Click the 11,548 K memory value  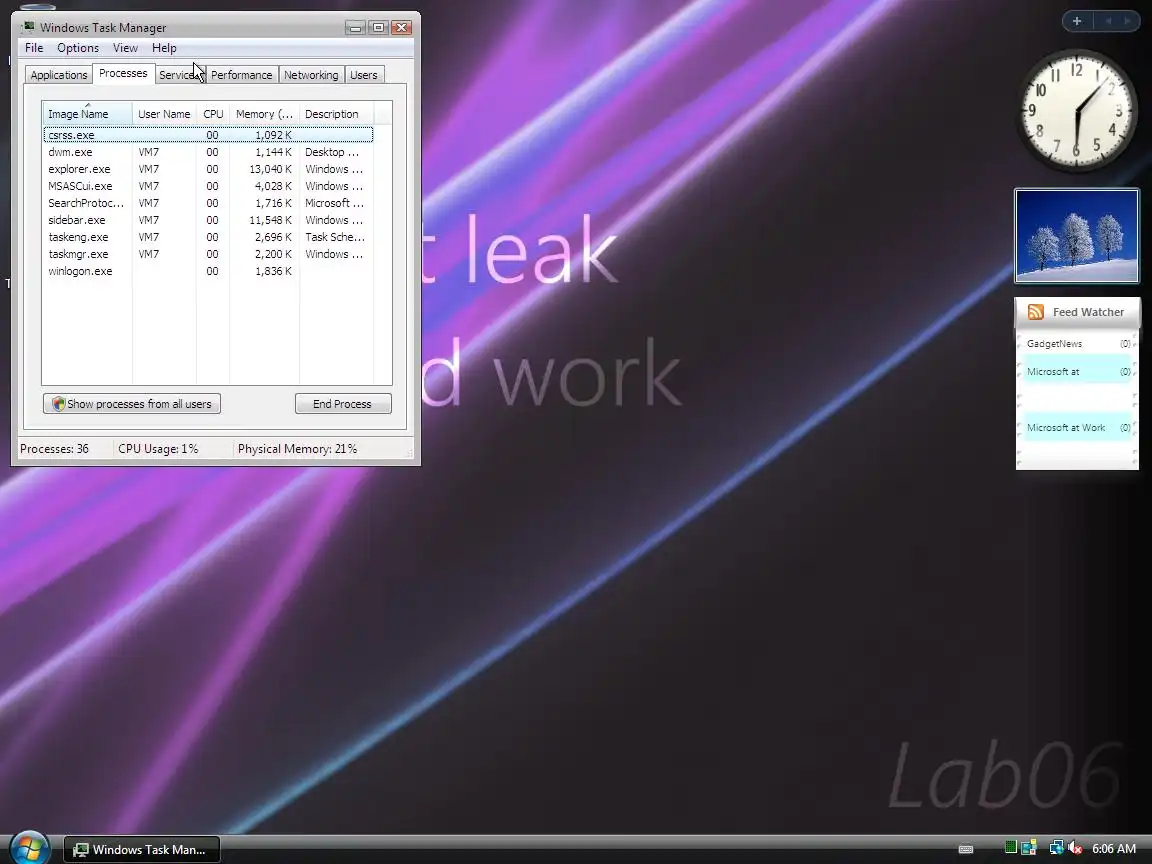pos(270,220)
